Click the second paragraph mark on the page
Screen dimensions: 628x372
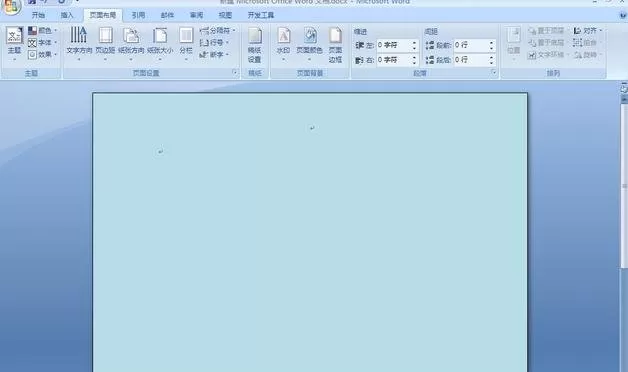[160, 151]
